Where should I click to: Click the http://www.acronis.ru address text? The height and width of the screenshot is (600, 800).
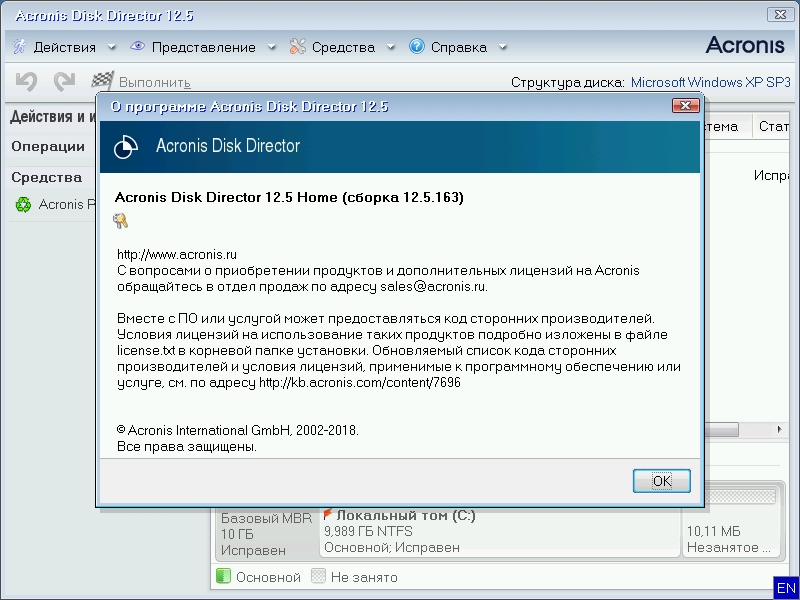pos(177,254)
